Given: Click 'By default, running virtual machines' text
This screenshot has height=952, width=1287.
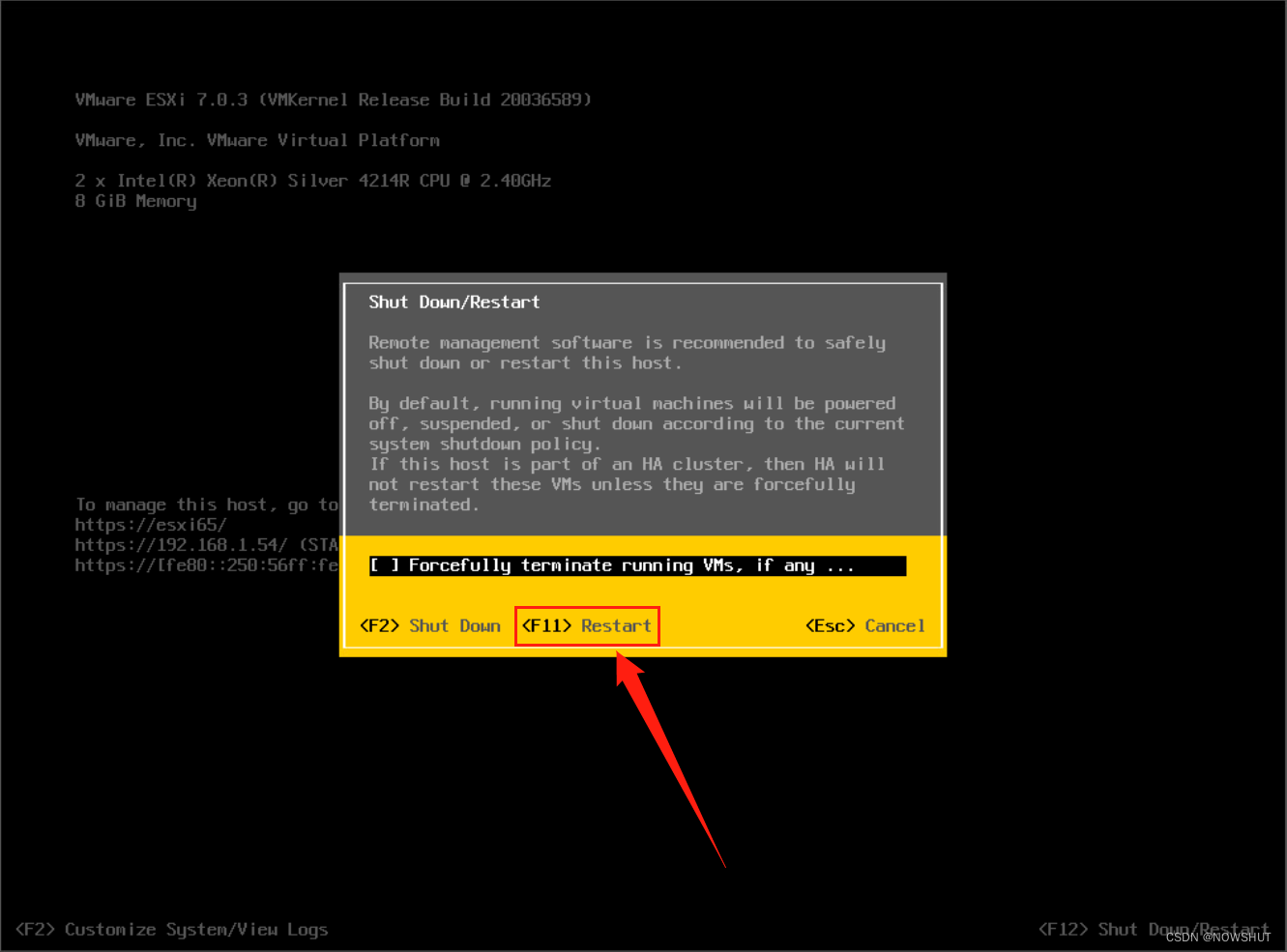Looking at the screenshot, I should point(636,423).
